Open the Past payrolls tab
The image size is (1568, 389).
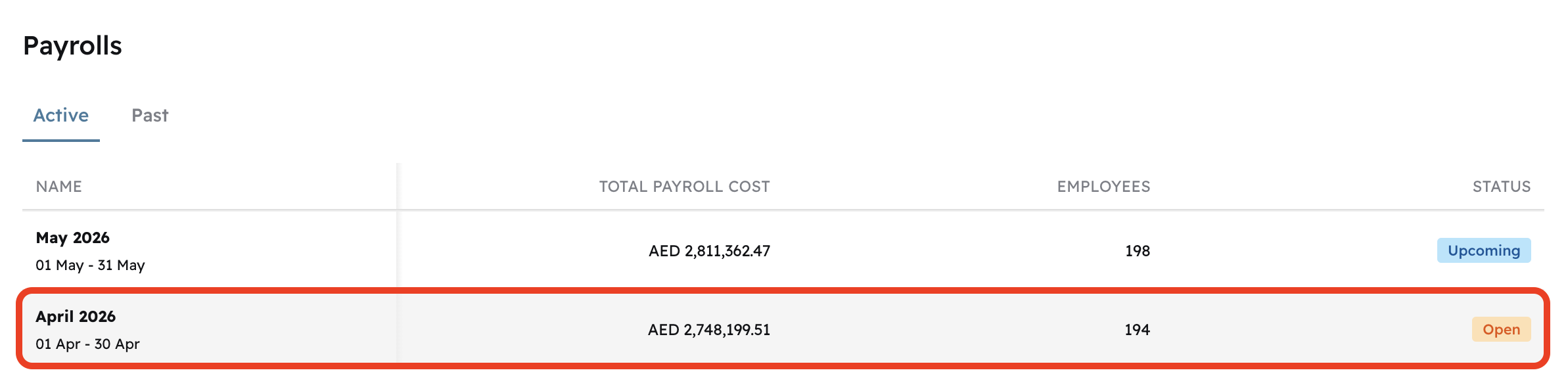(150, 116)
